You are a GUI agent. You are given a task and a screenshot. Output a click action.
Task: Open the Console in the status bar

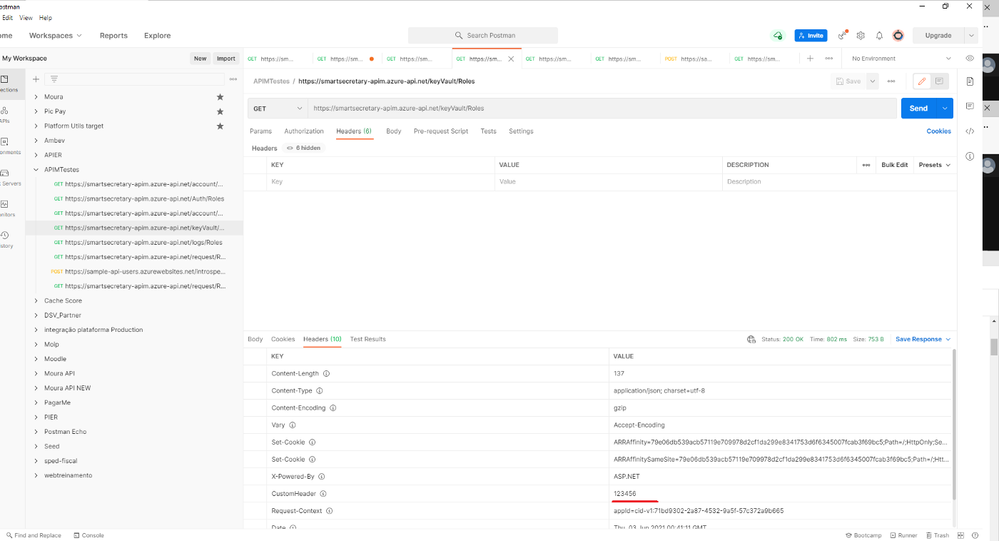[89, 536]
